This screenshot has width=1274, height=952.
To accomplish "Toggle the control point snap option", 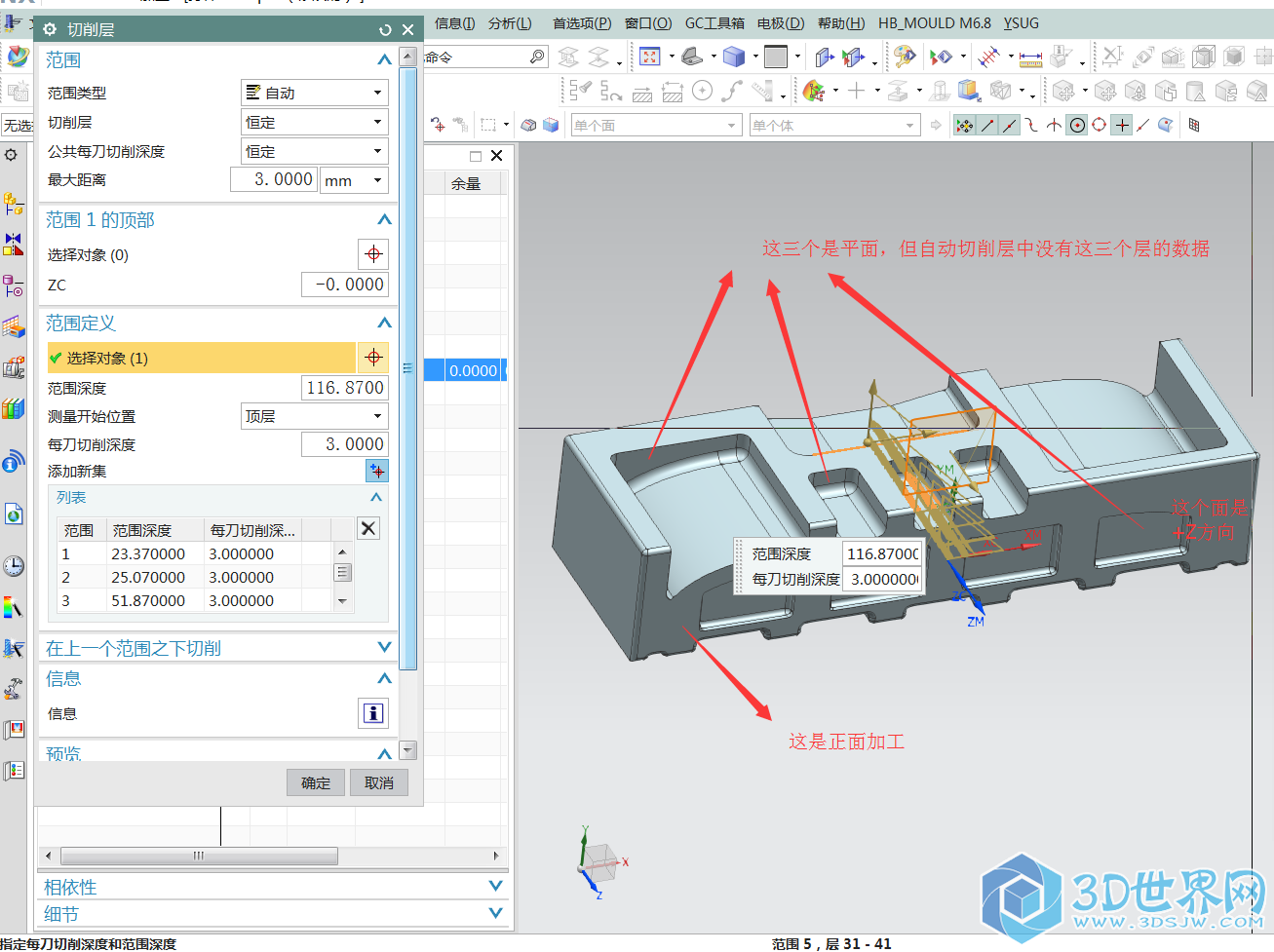I will [x=1031, y=125].
